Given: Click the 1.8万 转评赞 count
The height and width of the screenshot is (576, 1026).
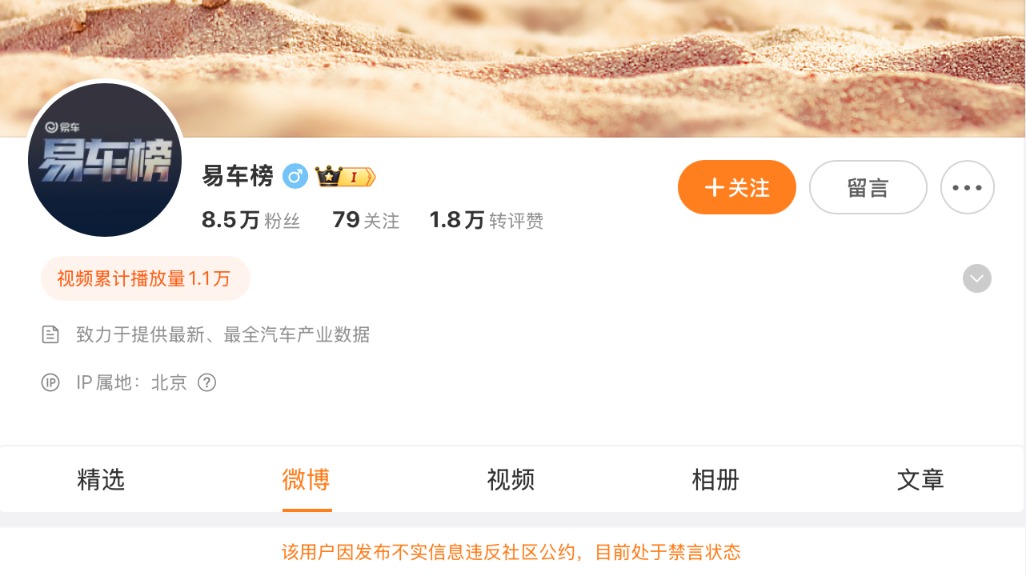Looking at the screenshot, I should pyautogui.click(x=486, y=220).
